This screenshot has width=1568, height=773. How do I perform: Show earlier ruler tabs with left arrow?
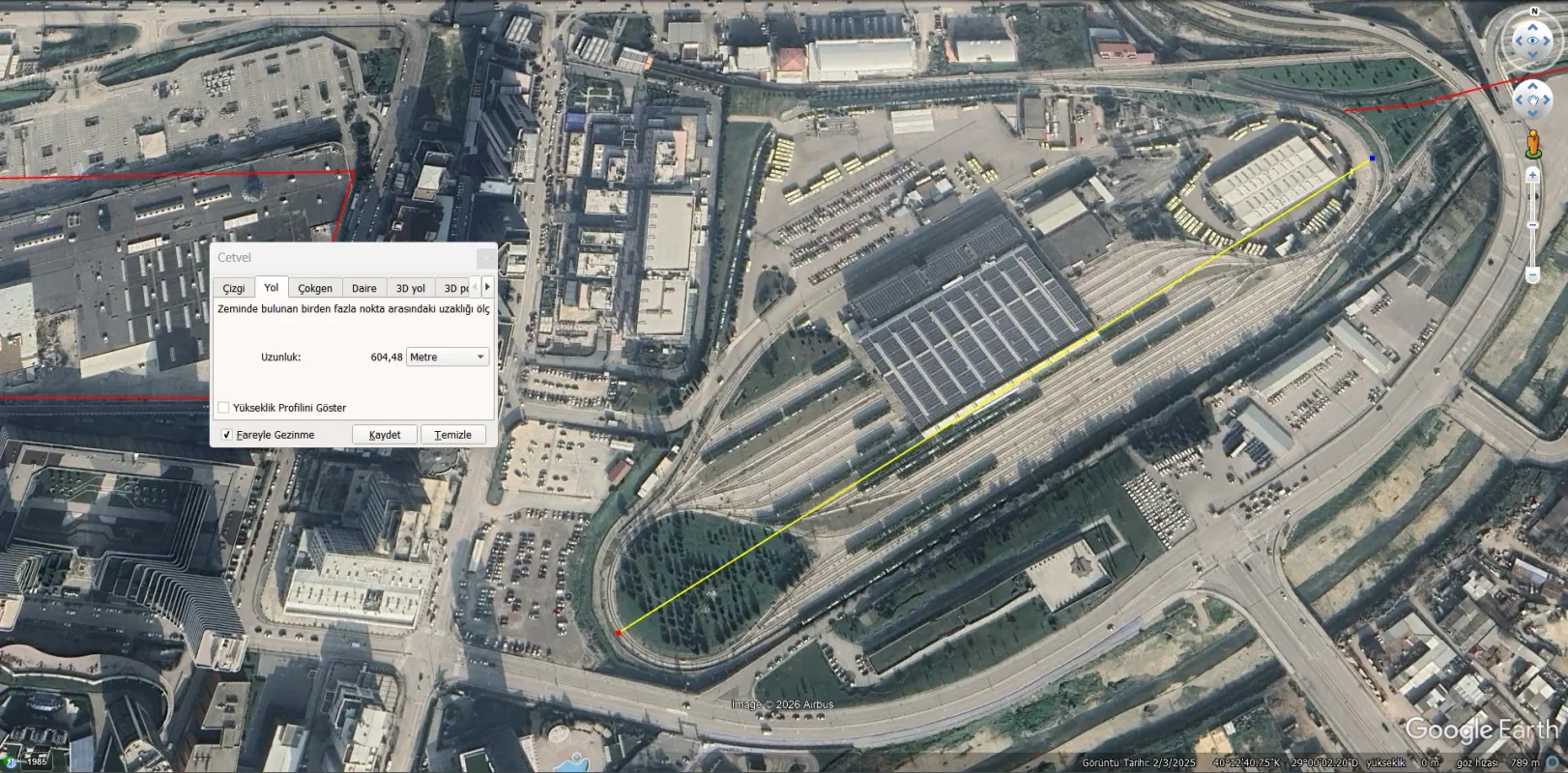pyautogui.click(x=475, y=287)
